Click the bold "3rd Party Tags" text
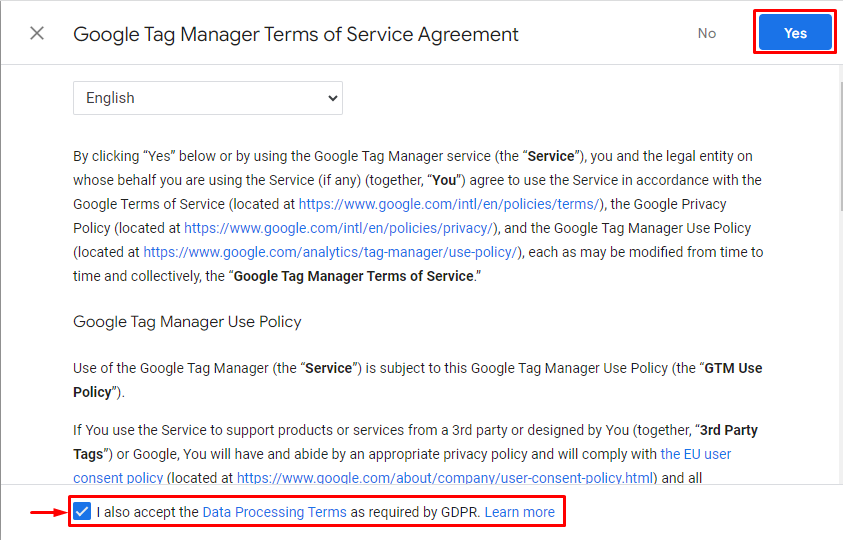Viewport: 843px width, 540px height. (x=728, y=430)
